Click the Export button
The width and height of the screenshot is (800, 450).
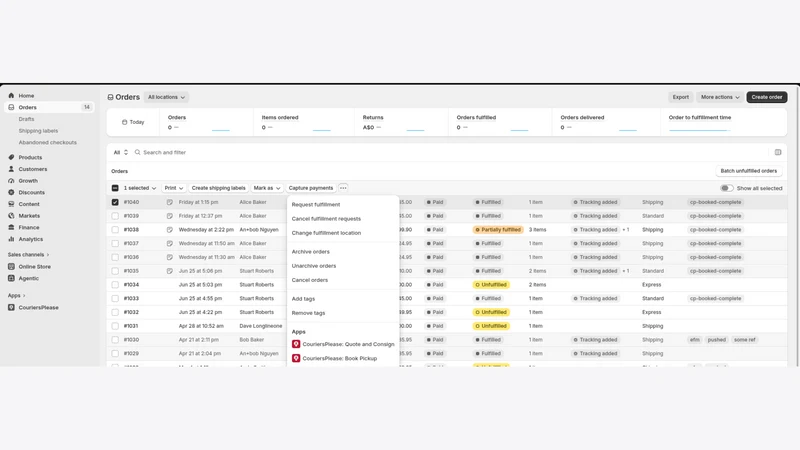click(x=680, y=97)
